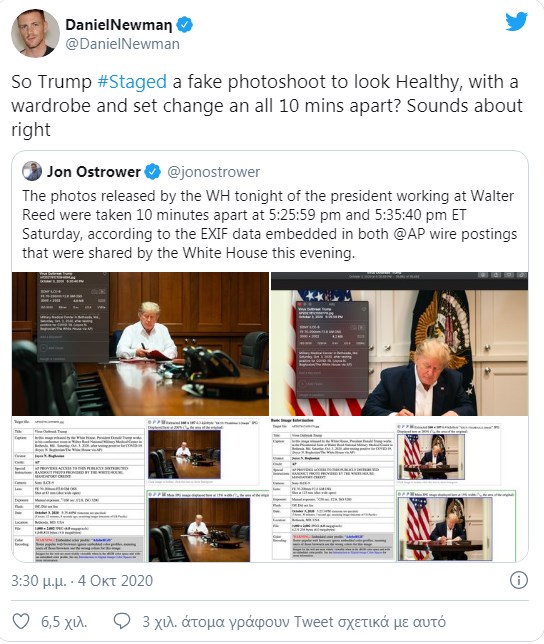Like the tweet with heart icon

click(21, 621)
